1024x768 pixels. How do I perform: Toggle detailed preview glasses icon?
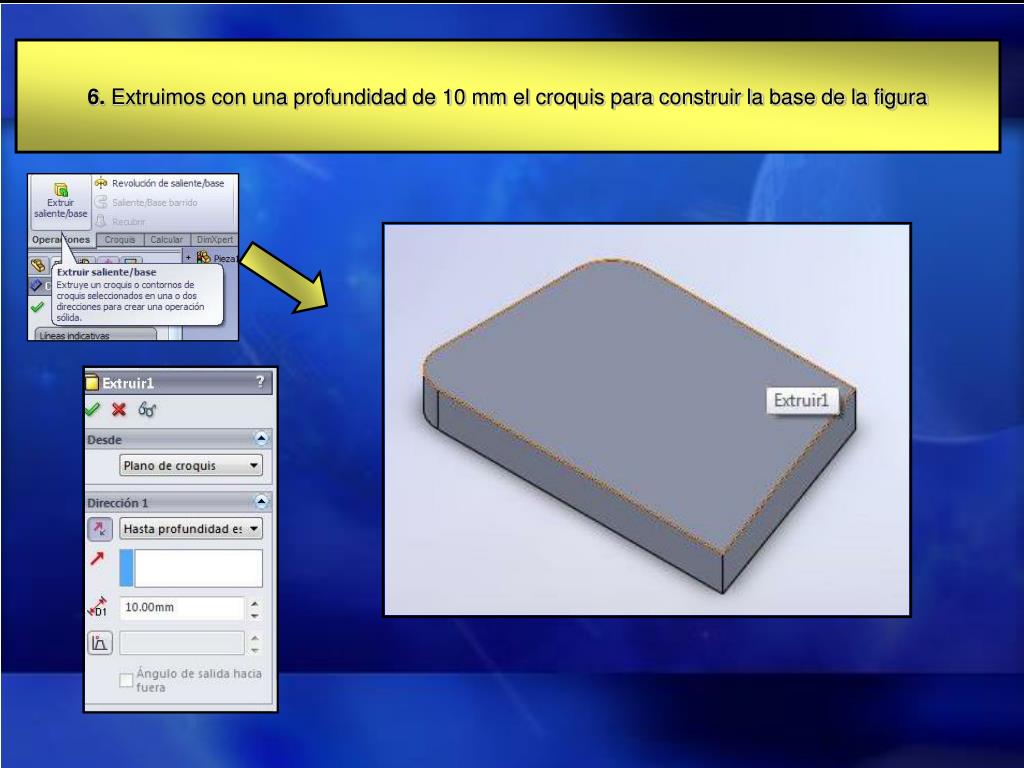[x=147, y=409]
